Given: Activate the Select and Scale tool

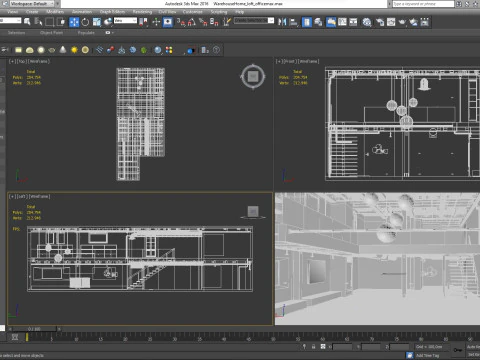Looking at the screenshot, I should [x=96, y=22].
